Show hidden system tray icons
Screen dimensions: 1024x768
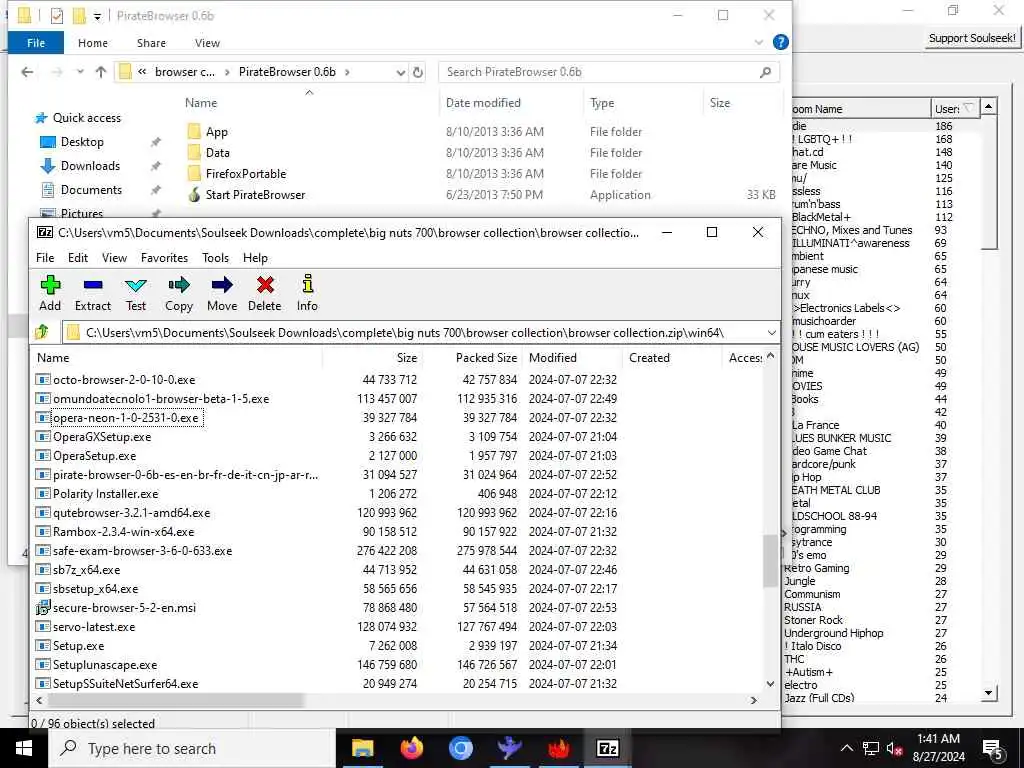tap(846, 748)
